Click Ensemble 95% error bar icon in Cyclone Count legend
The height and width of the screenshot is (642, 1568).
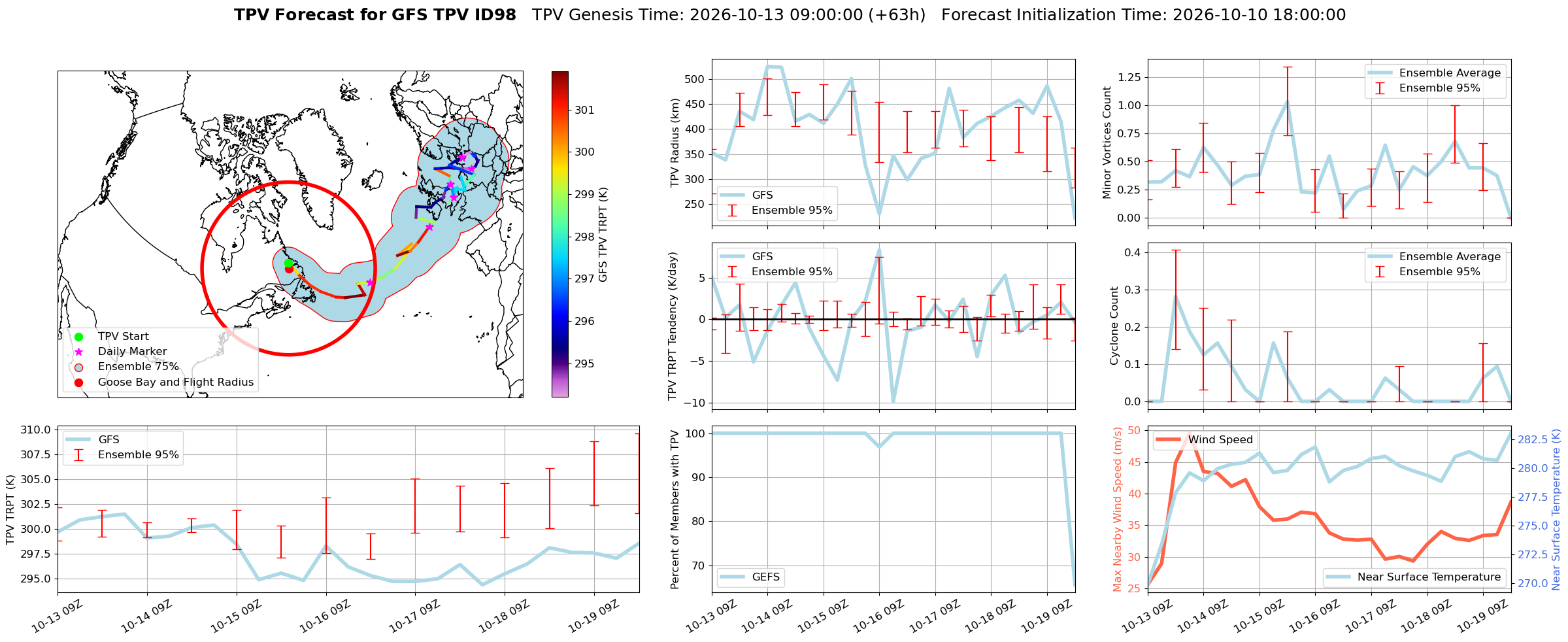tap(1380, 271)
